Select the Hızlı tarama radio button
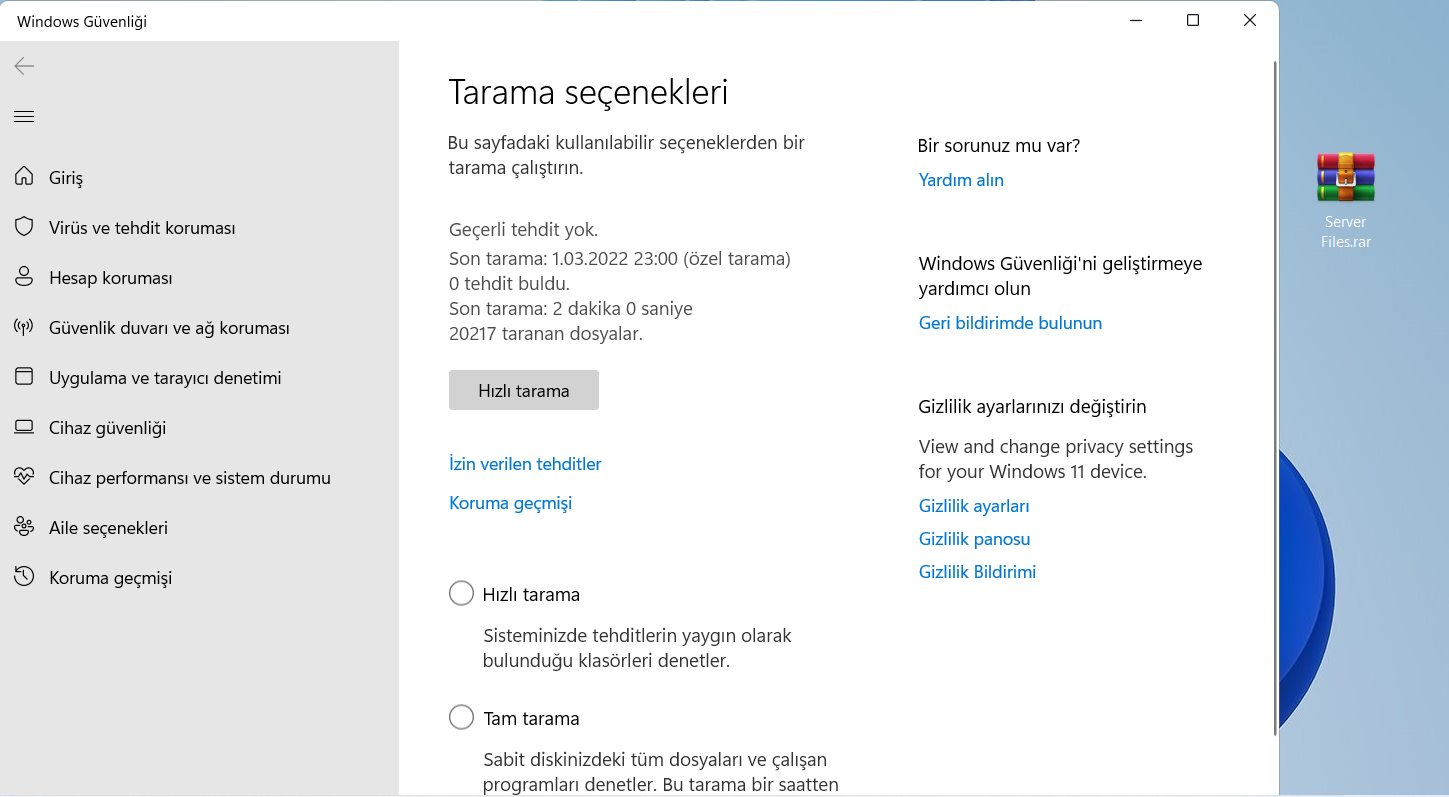This screenshot has height=797, width=1449. tap(461, 594)
